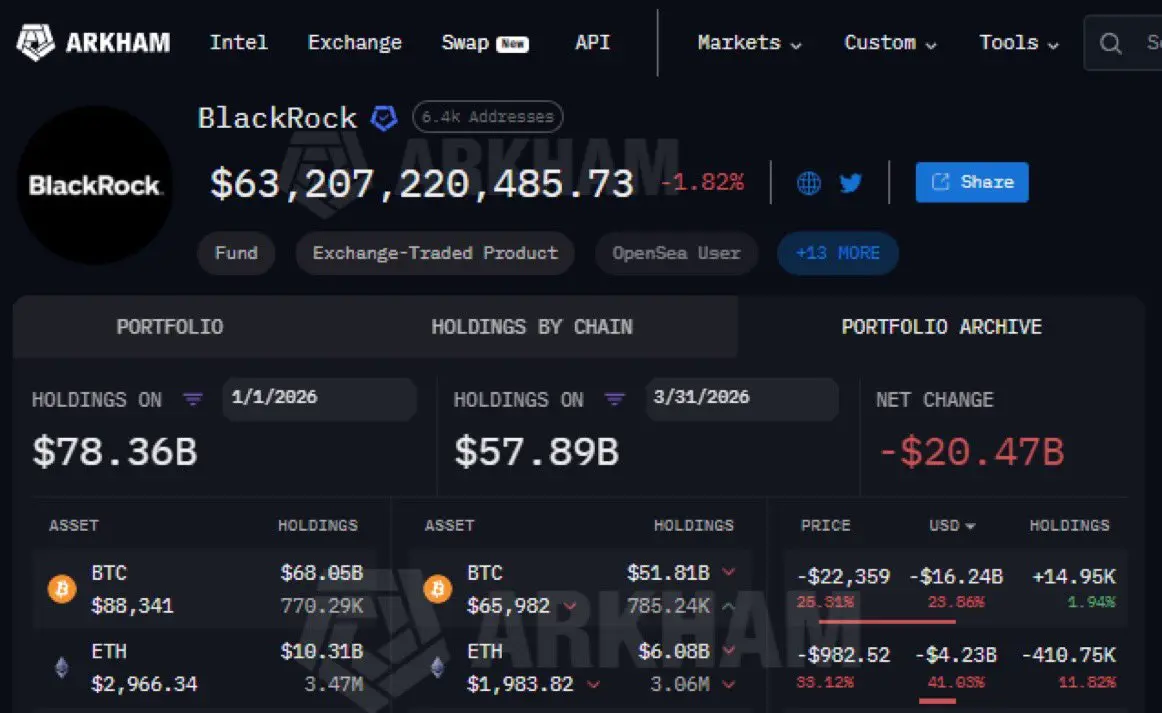The image size is (1162, 713).
Task: Click the +14.95K holdings change
Action: click(x=1074, y=577)
